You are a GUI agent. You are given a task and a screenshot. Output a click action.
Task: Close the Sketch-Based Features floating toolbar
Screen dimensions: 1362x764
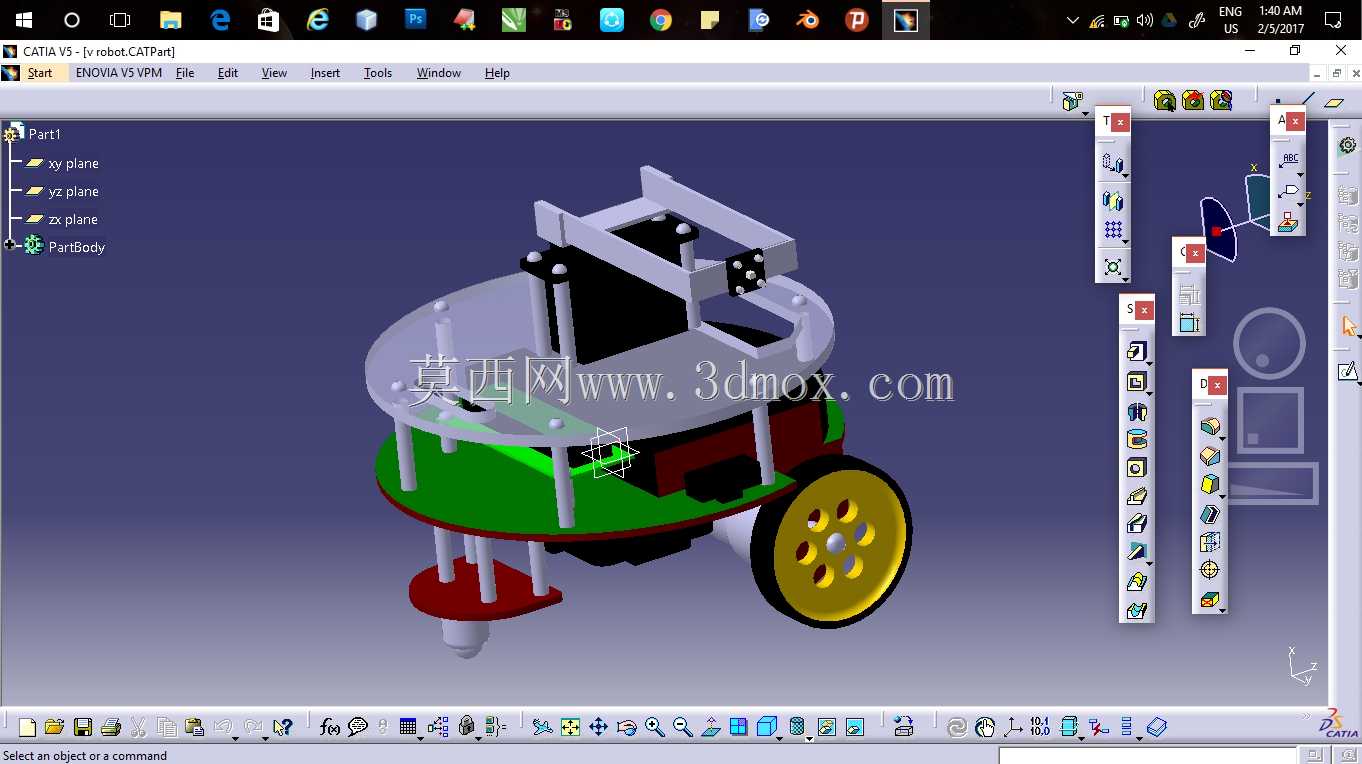[1144, 310]
